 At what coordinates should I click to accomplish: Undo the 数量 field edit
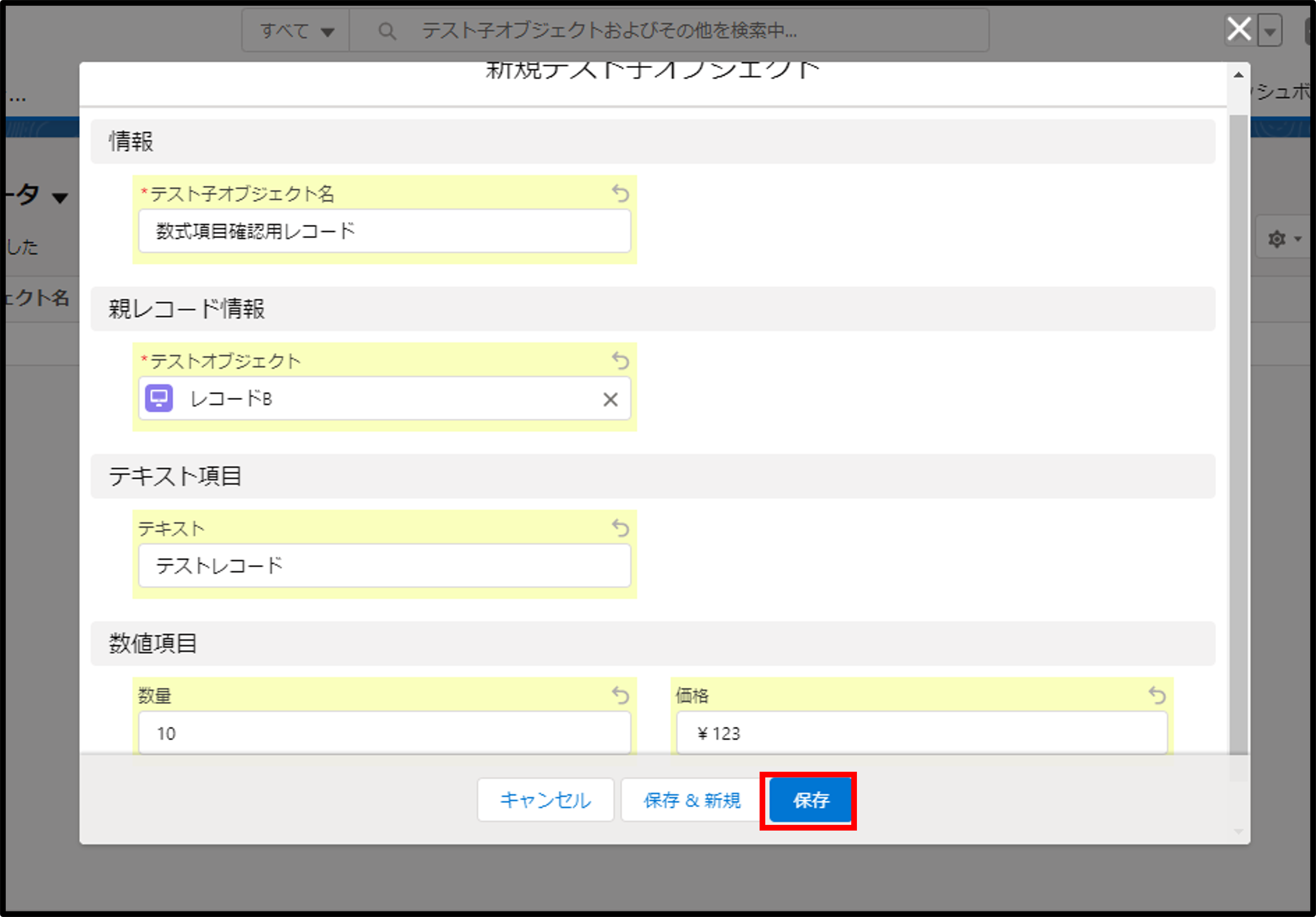(620, 695)
